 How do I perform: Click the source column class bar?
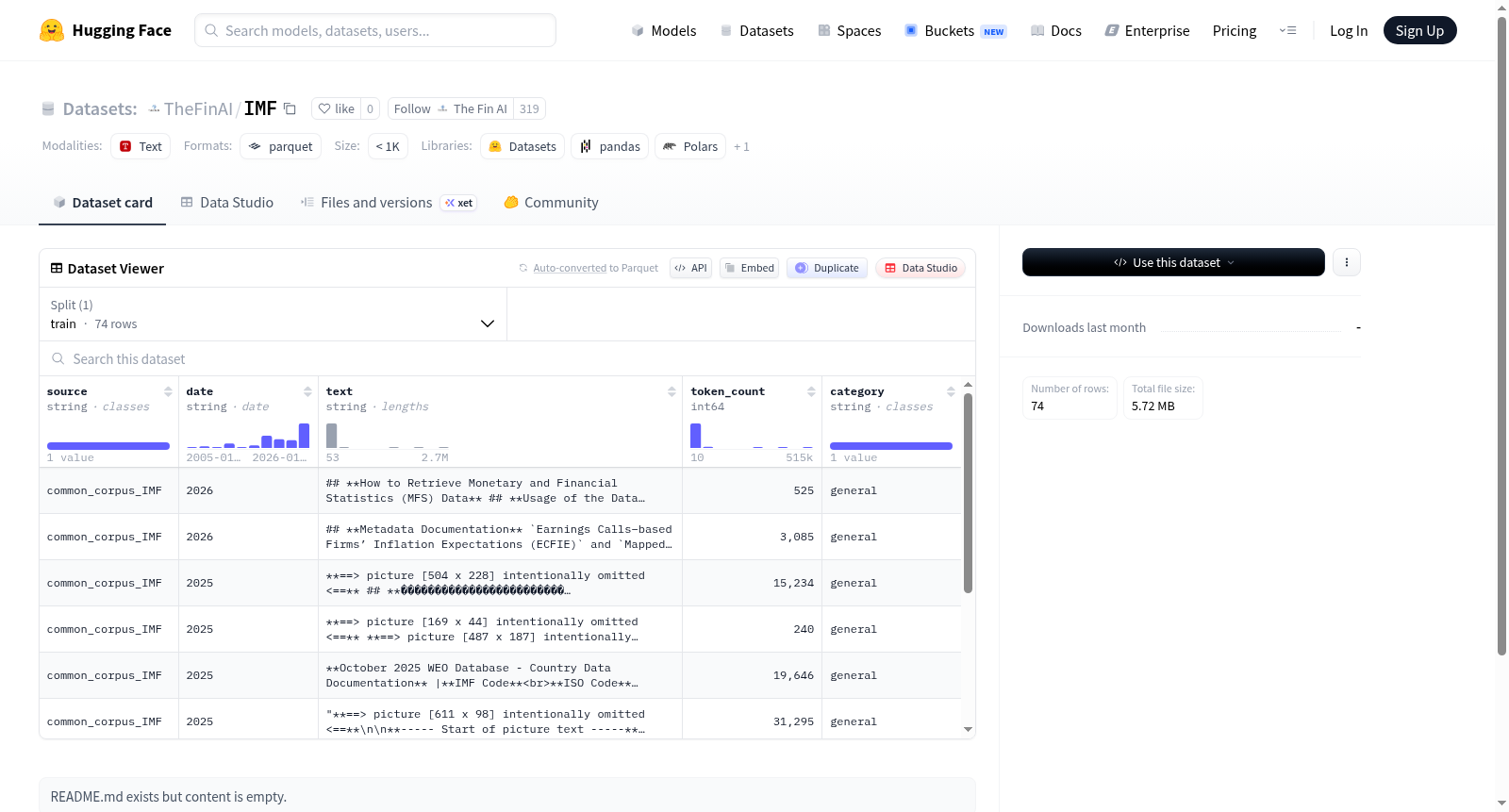coord(108,445)
